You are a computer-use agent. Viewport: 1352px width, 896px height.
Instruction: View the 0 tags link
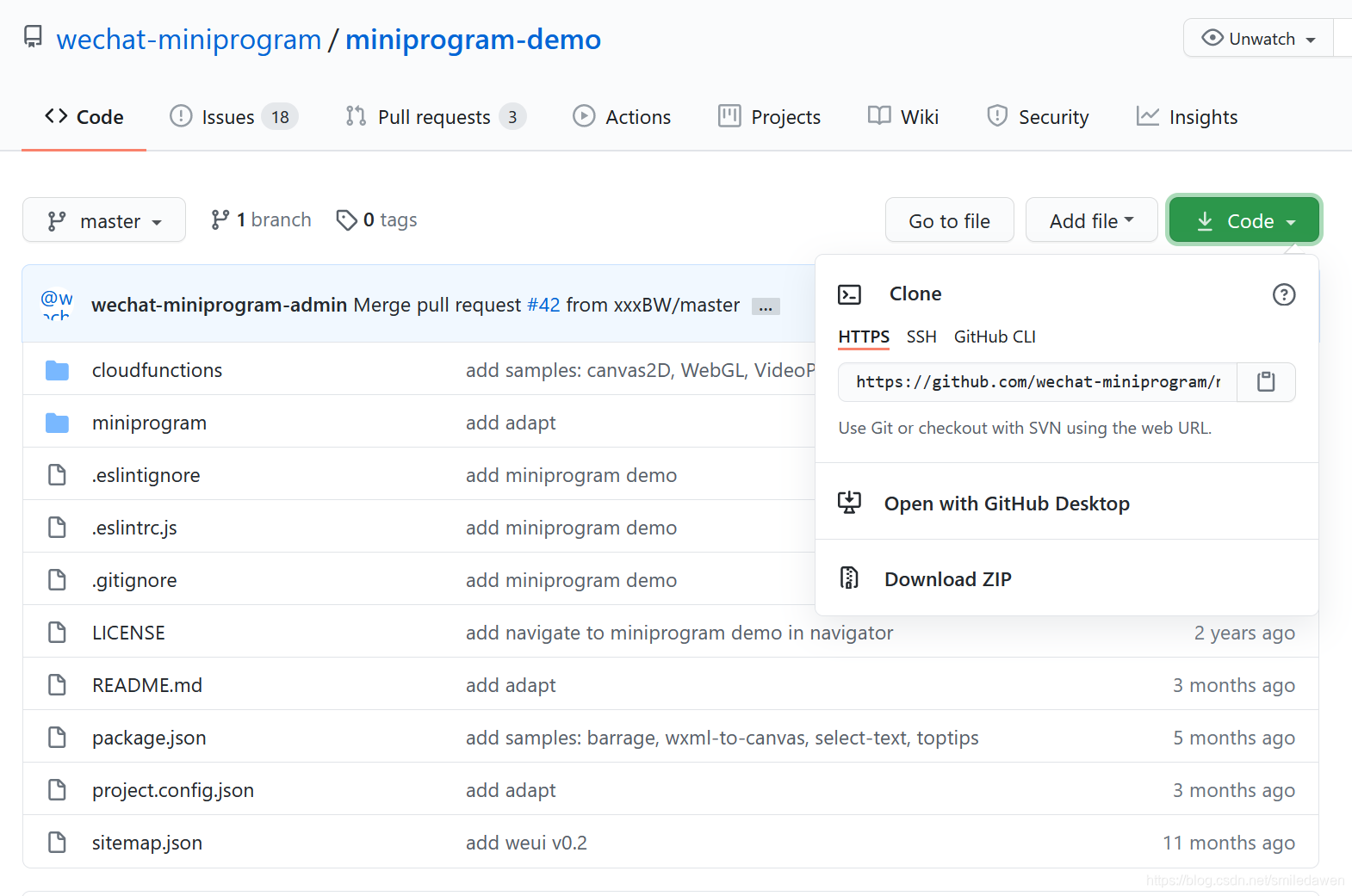[x=376, y=220]
